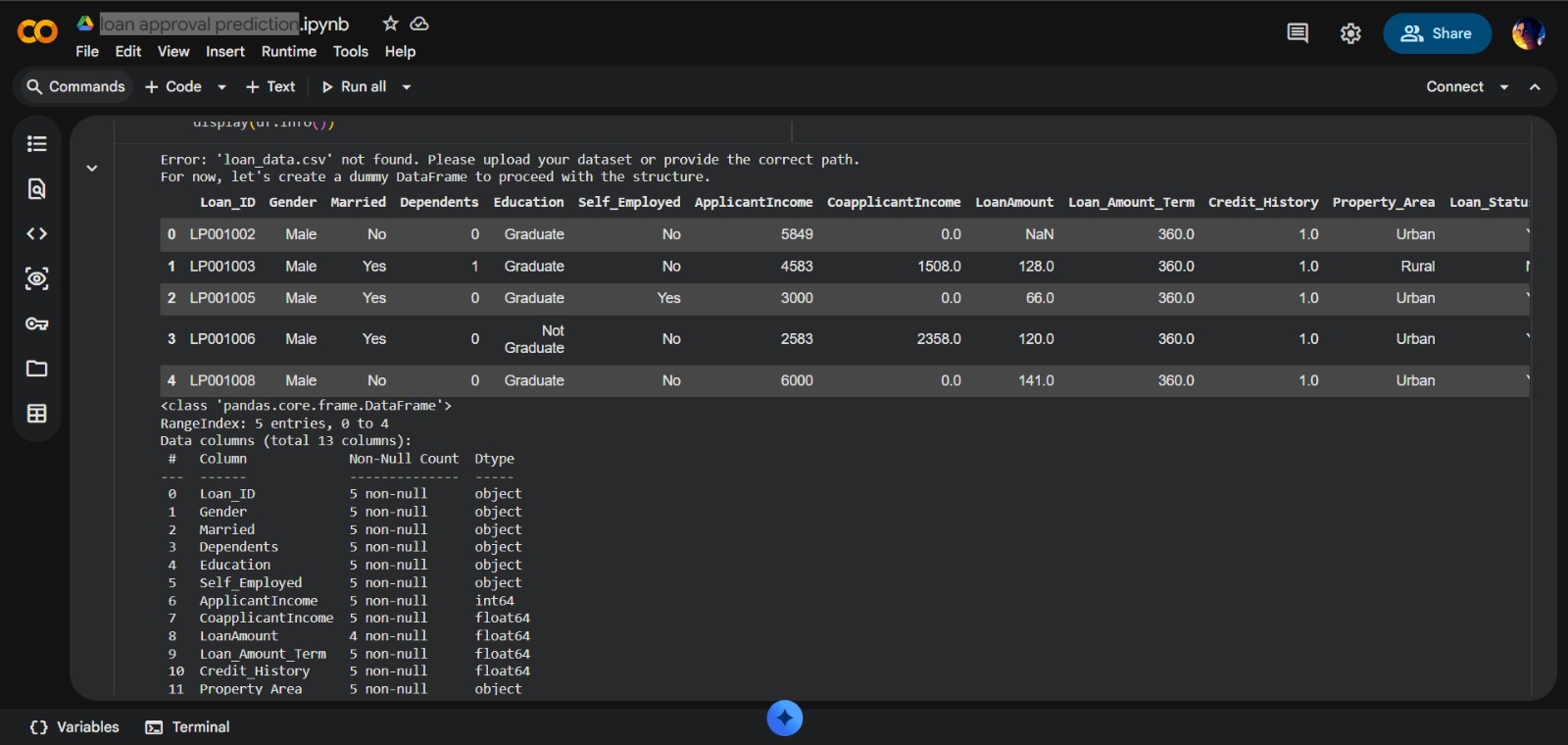Open the Tools menu

tap(350, 52)
